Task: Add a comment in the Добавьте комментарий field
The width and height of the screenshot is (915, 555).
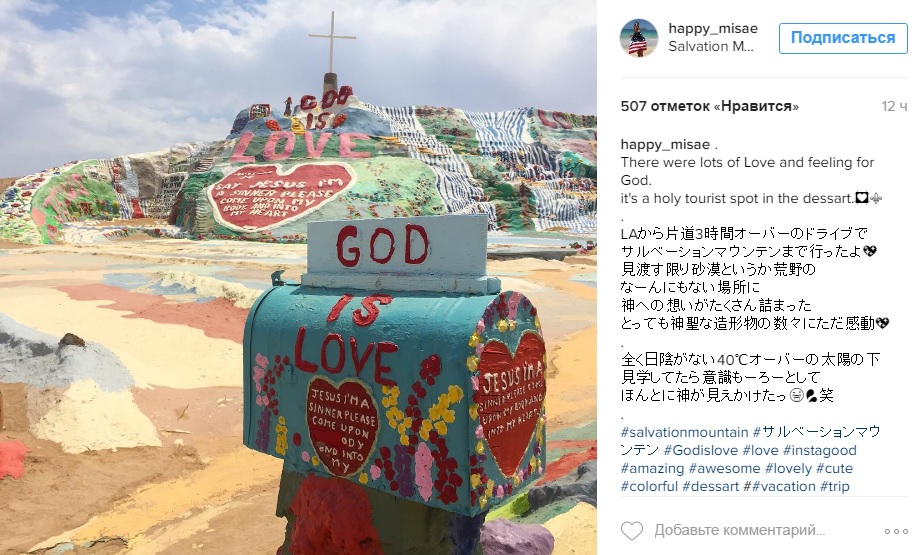Action: [739, 530]
